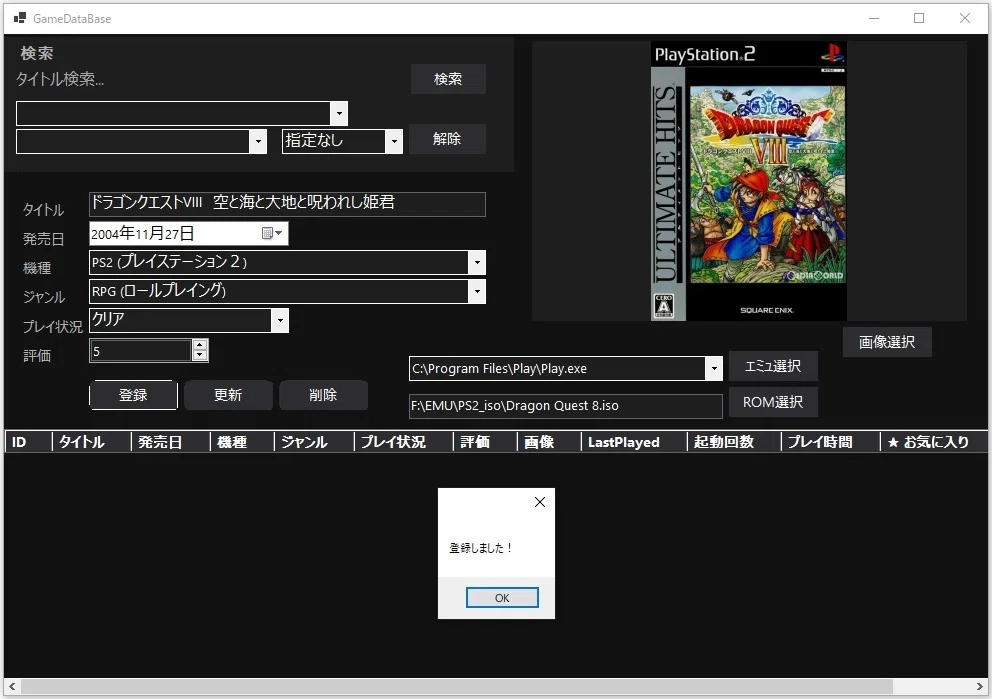Sort by the ID column header

coord(28,442)
